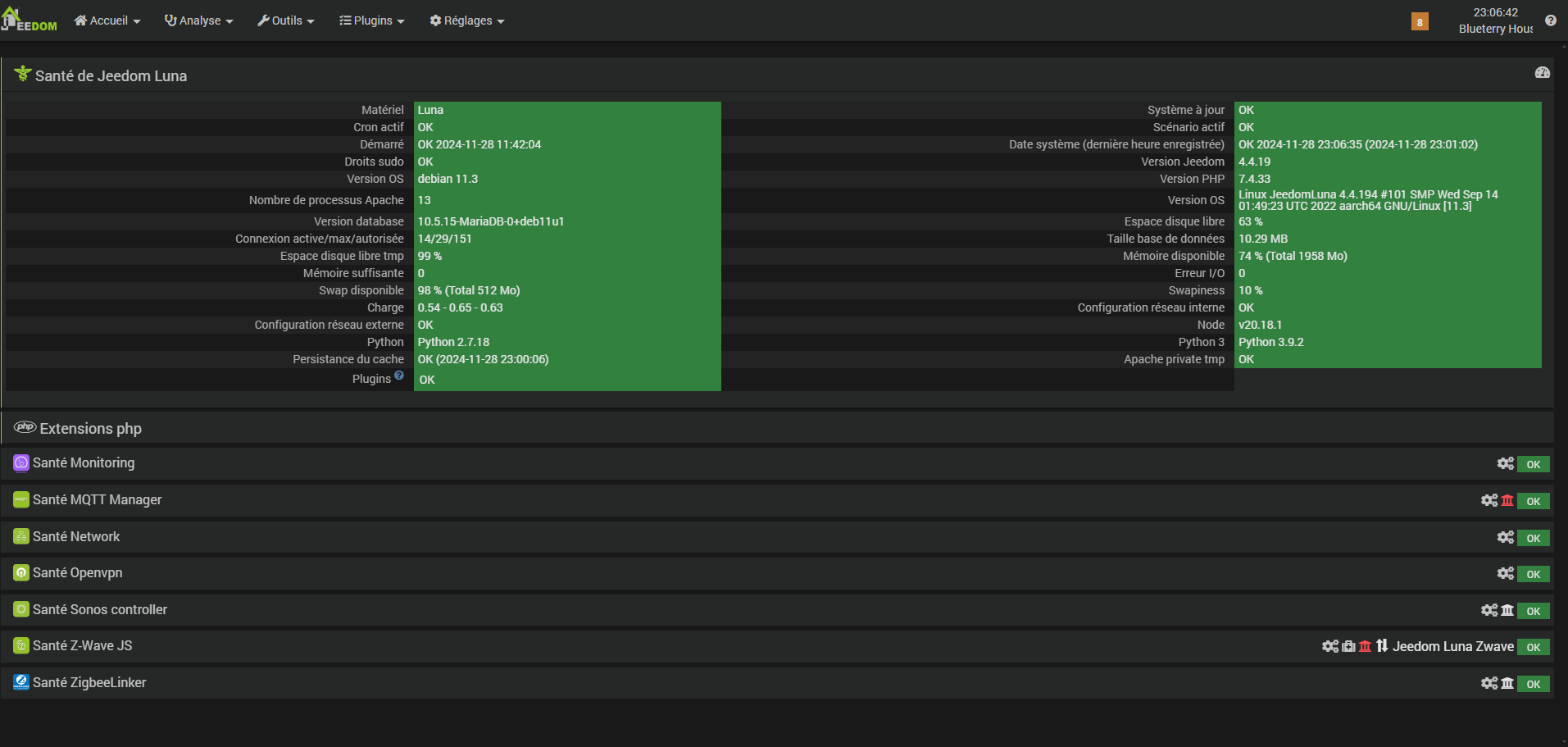Click the building icon on ZigbeeLinker row

1507,683
